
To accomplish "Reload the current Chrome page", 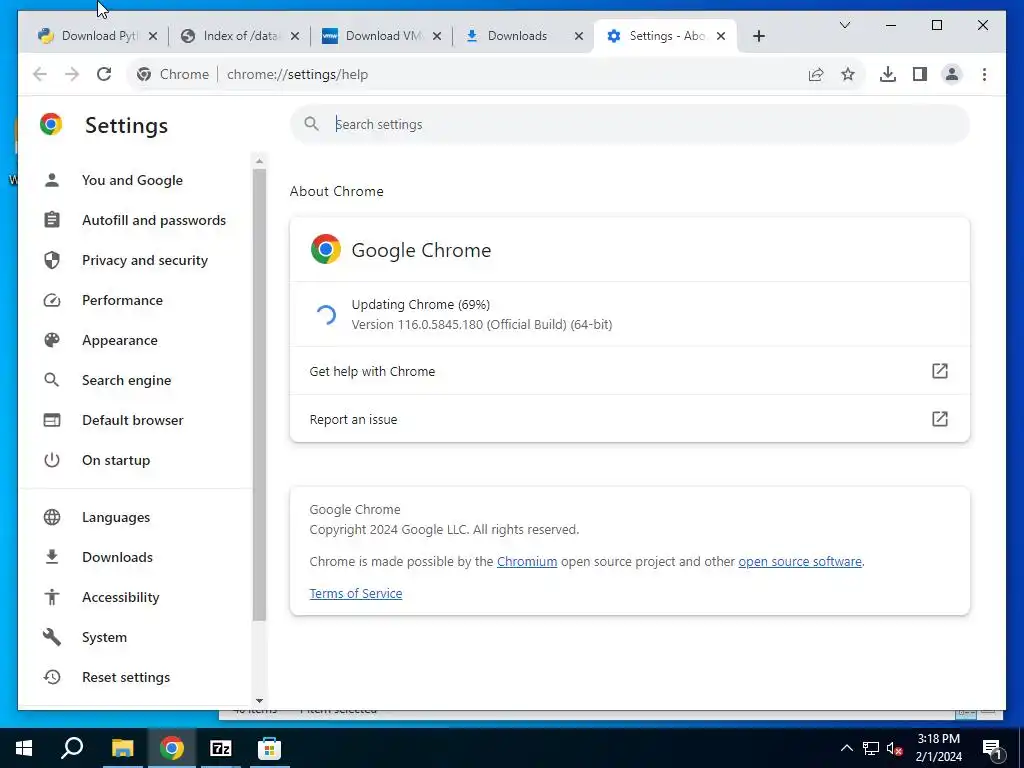I will click(x=104, y=74).
